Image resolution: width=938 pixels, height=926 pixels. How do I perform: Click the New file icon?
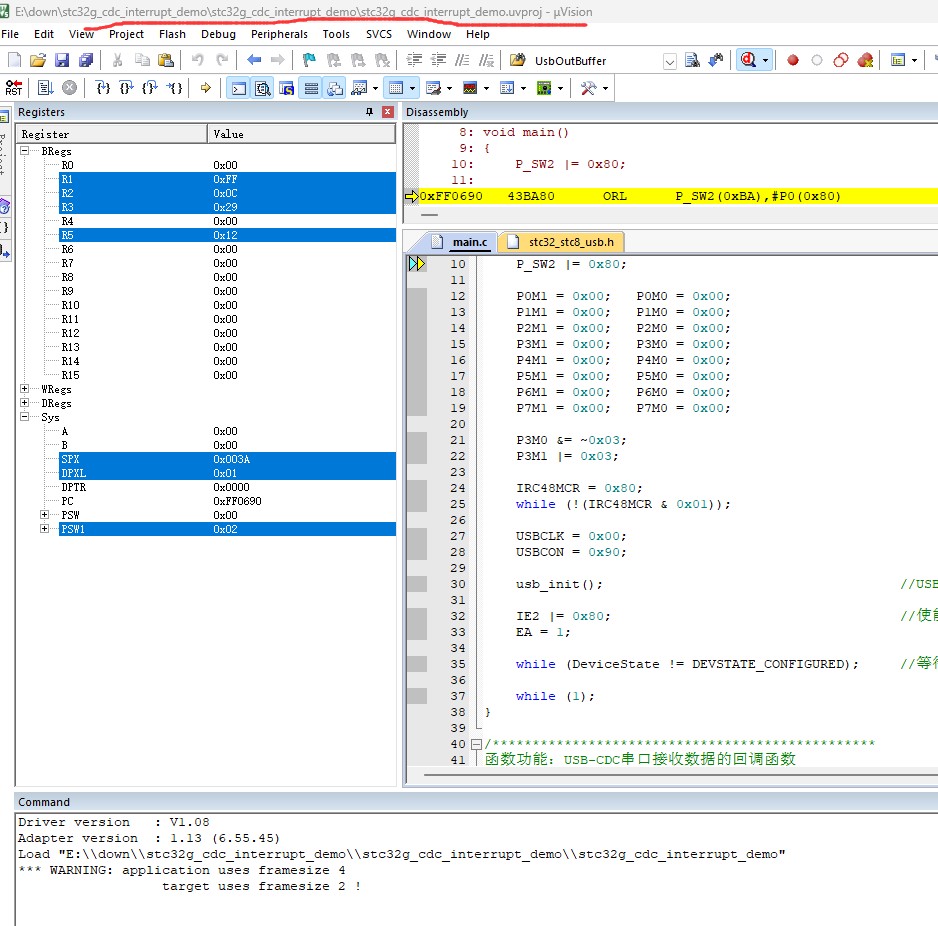(14, 60)
